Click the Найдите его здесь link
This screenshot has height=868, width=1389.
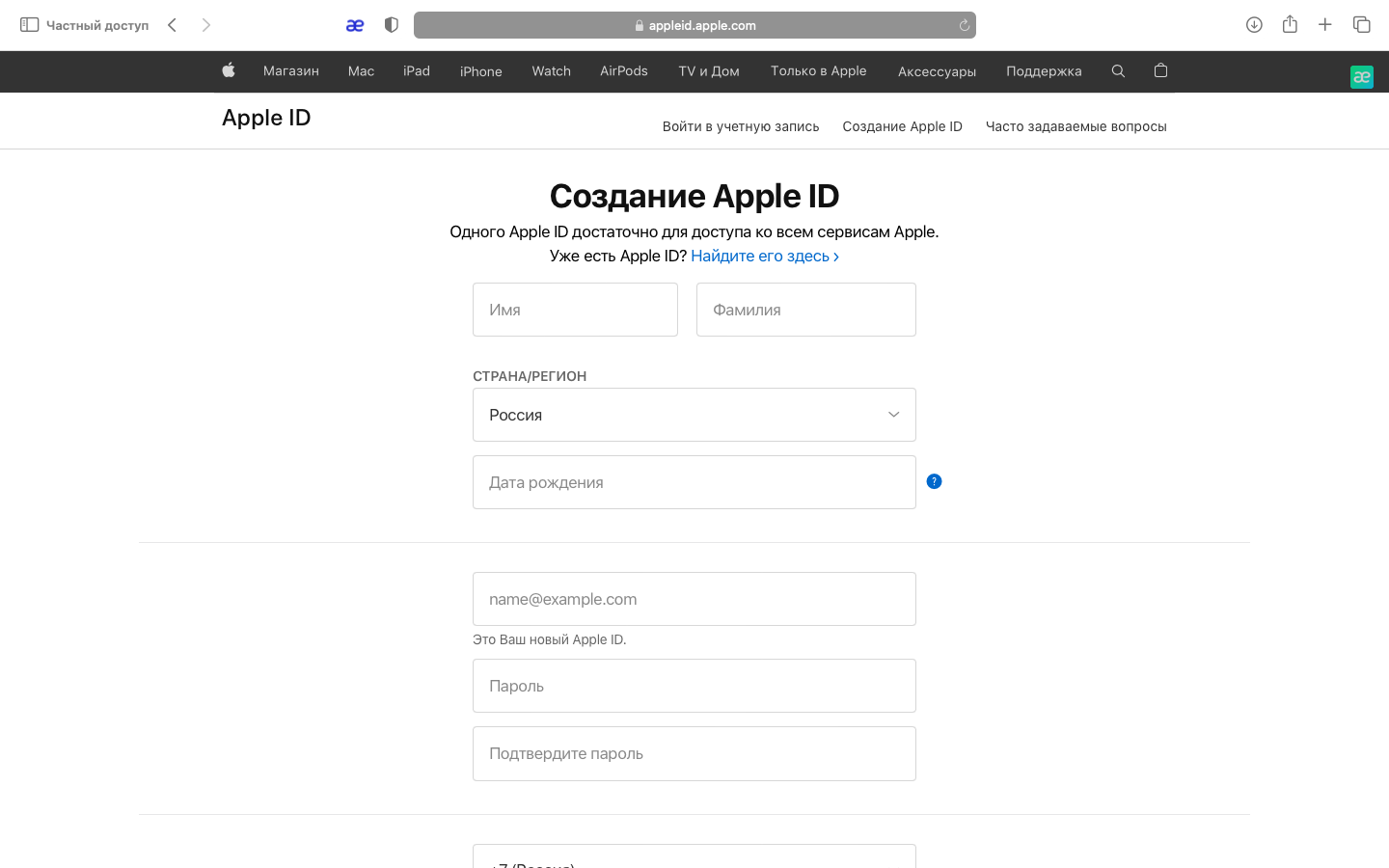pos(764,256)
